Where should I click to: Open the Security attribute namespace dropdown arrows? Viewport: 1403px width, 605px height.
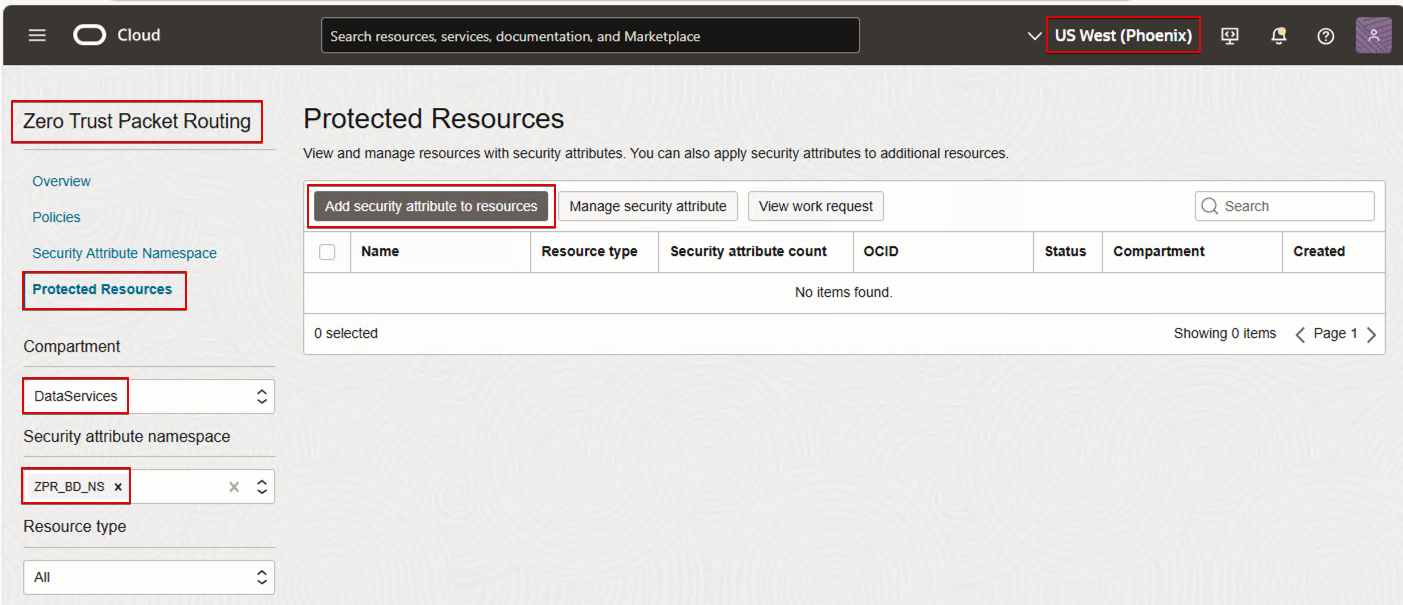(x=262, y=487)
